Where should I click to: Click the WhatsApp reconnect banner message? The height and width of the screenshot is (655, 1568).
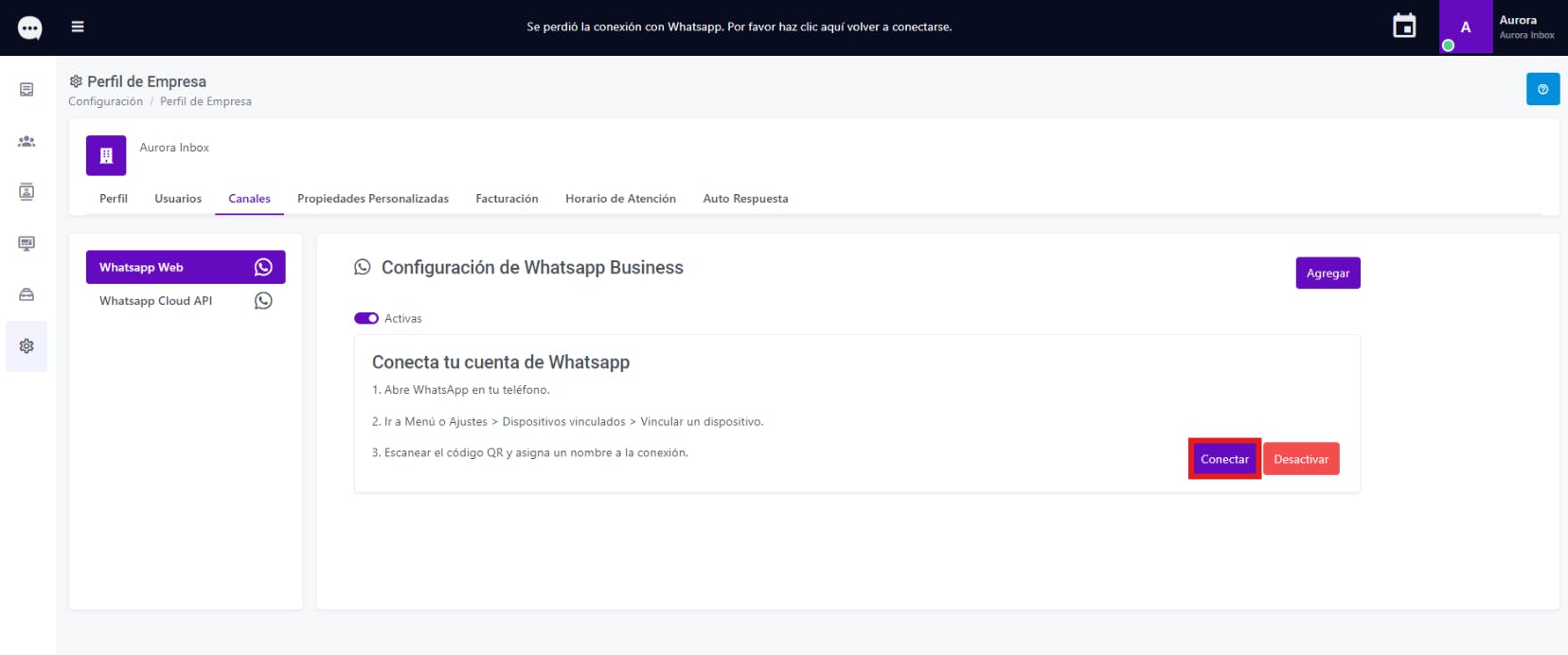739,27
